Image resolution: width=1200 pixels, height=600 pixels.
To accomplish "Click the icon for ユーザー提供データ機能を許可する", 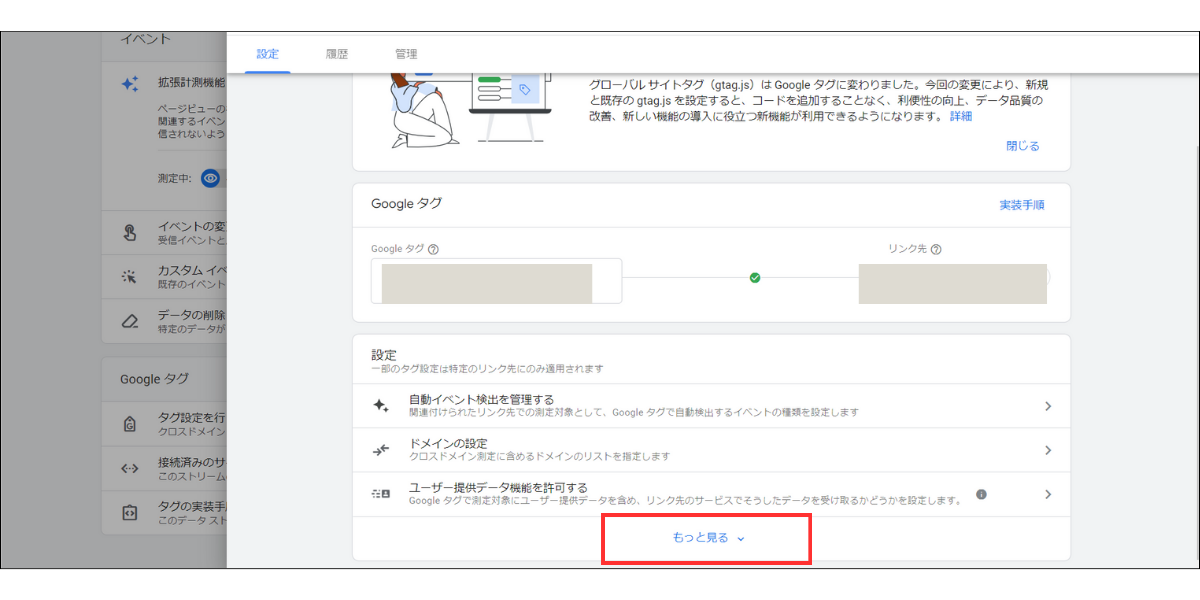I will [x=381, y=494].
